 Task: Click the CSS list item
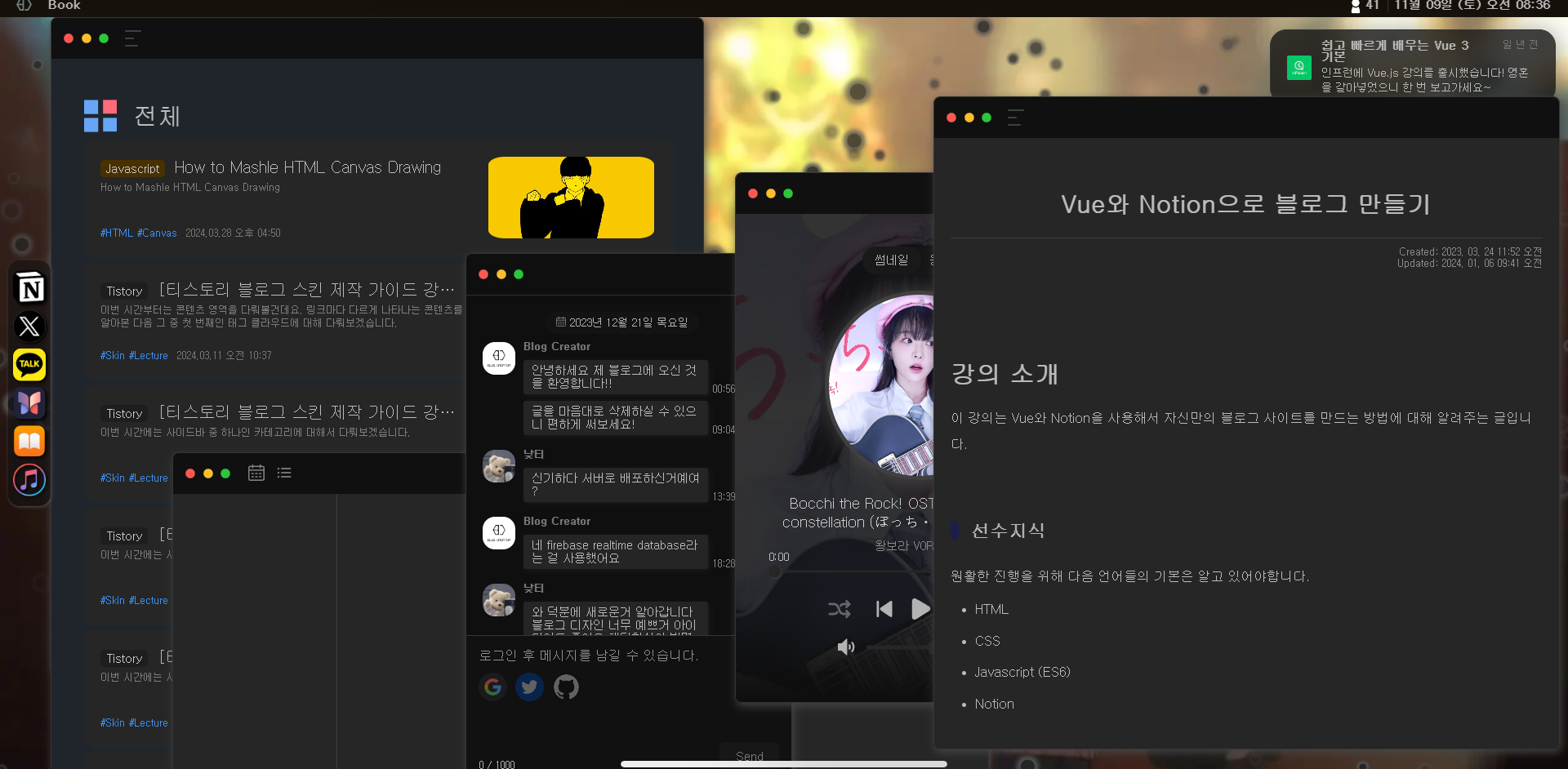(x=987, y=641)
